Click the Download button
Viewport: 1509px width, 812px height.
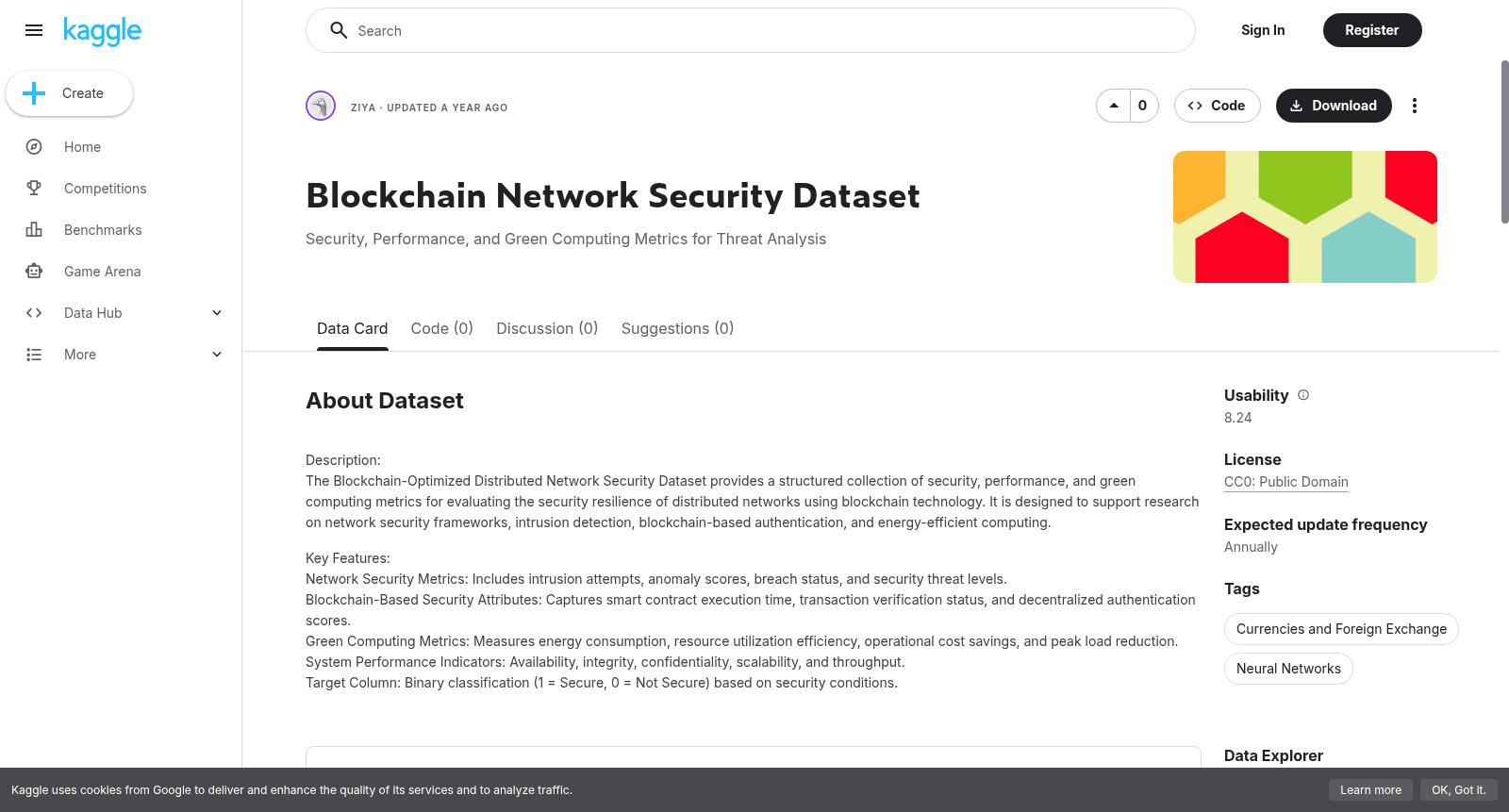tap(1334, 106)
